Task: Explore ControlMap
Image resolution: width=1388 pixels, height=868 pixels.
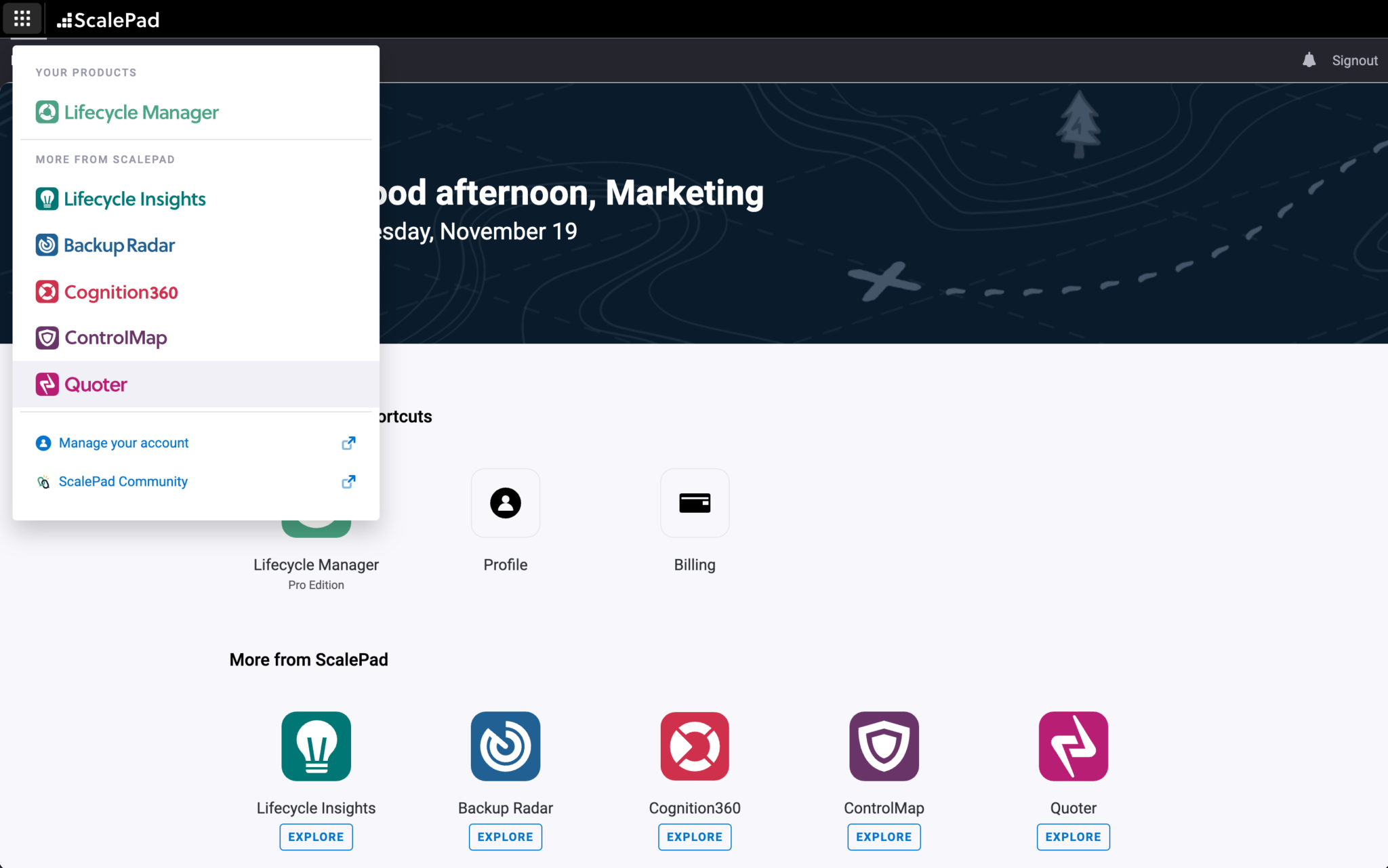Action: pyautogui.click(x=883, y=836)
